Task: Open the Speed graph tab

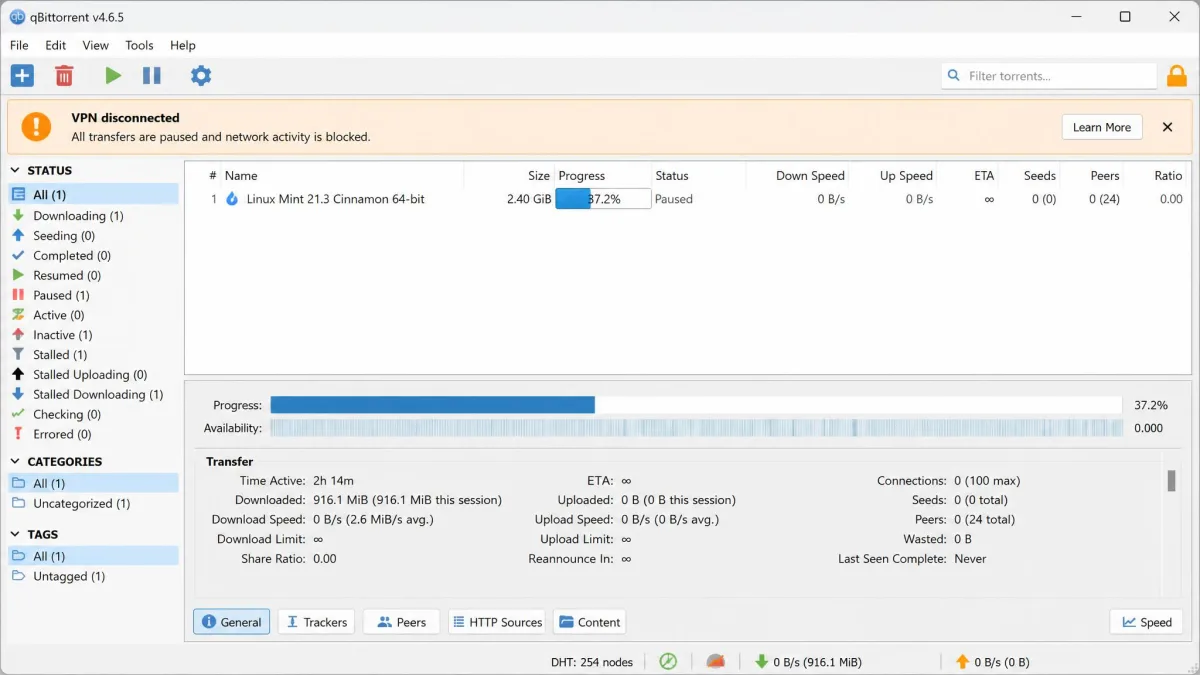Action: (1147, 622)
